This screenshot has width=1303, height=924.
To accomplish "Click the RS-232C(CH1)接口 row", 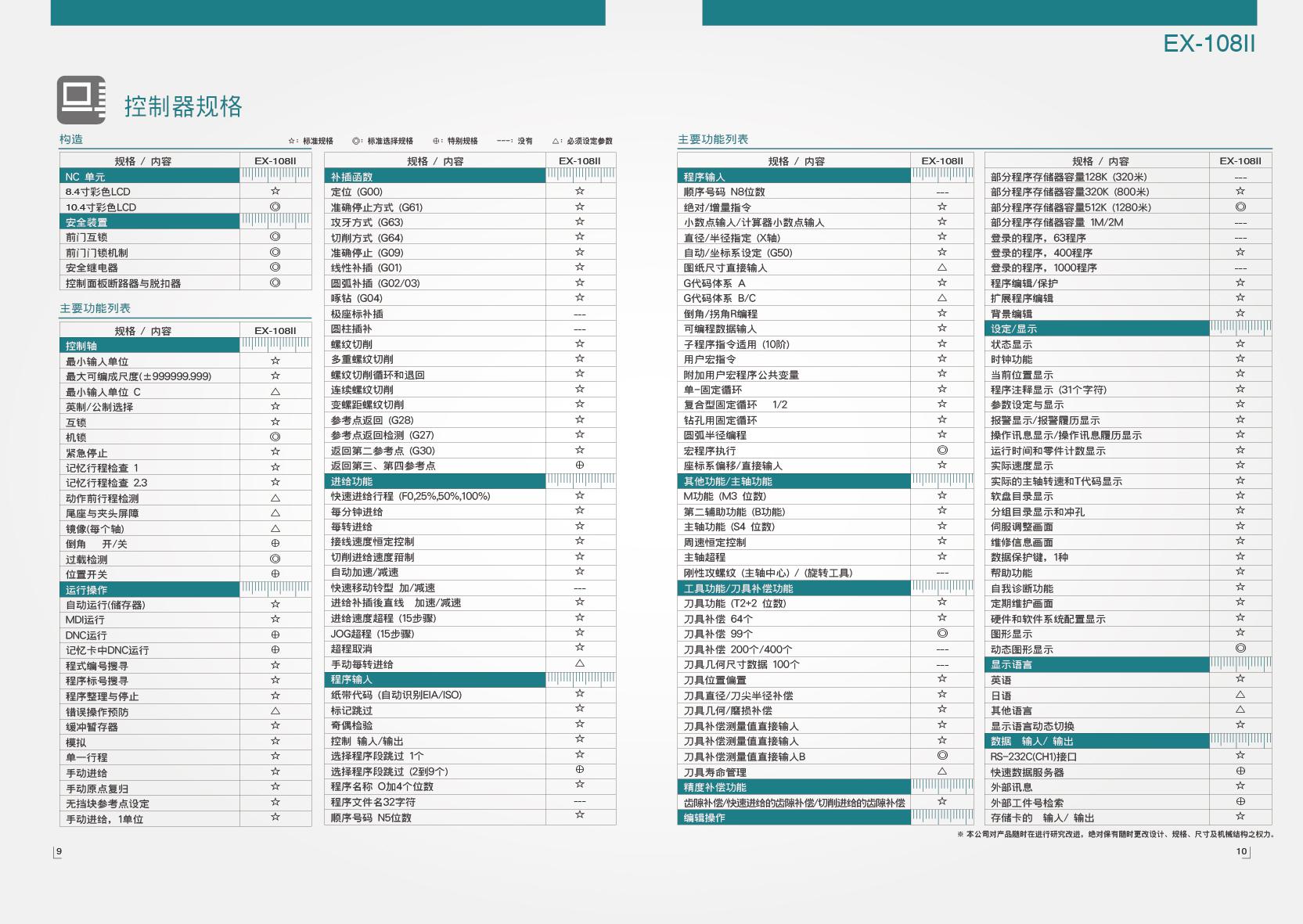I will click(x=1128, y=757).
